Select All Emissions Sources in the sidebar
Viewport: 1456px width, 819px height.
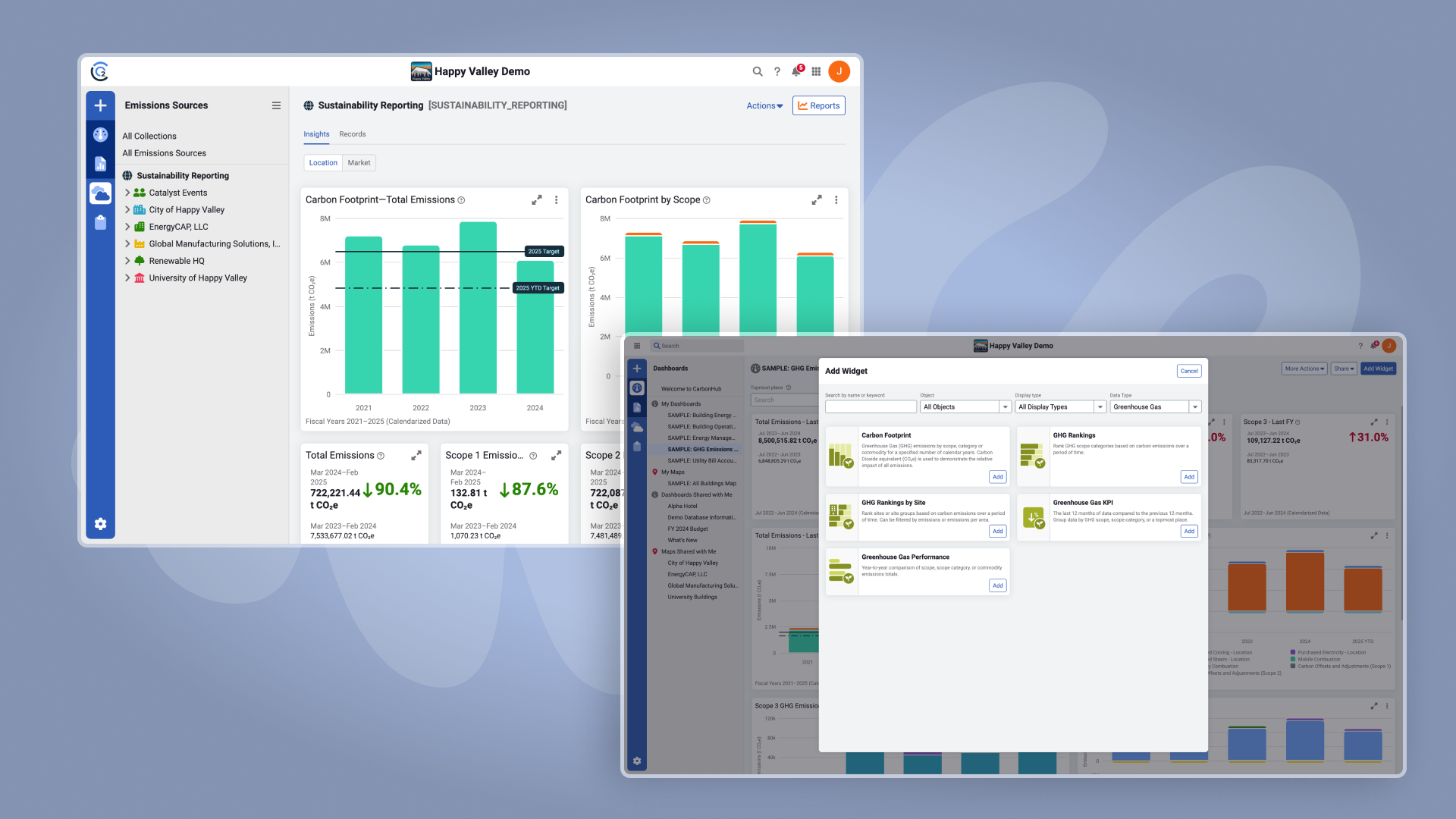[x=164, y=153]
